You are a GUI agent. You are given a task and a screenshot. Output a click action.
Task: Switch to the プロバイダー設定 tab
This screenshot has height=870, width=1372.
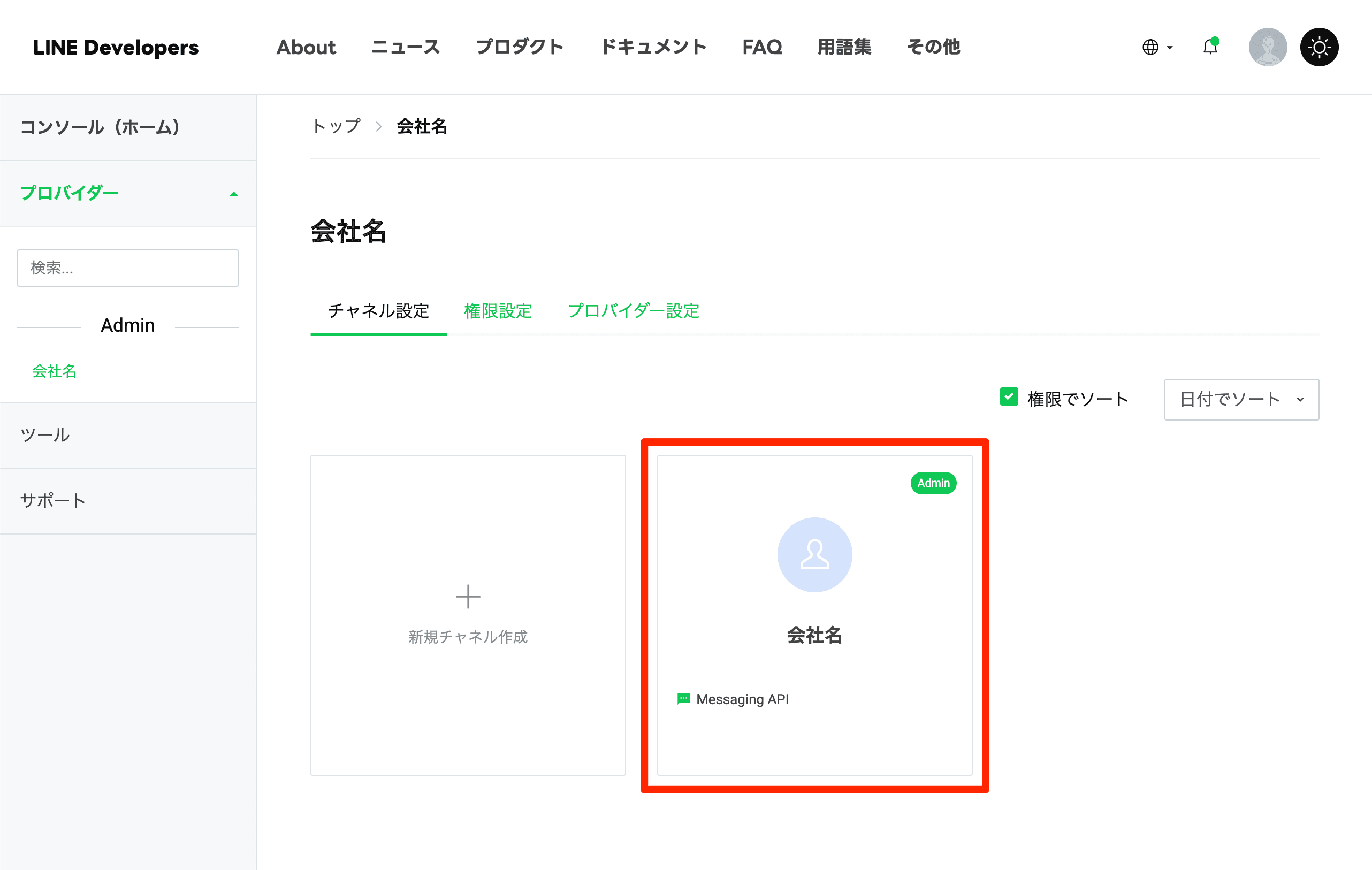point(633,311)
